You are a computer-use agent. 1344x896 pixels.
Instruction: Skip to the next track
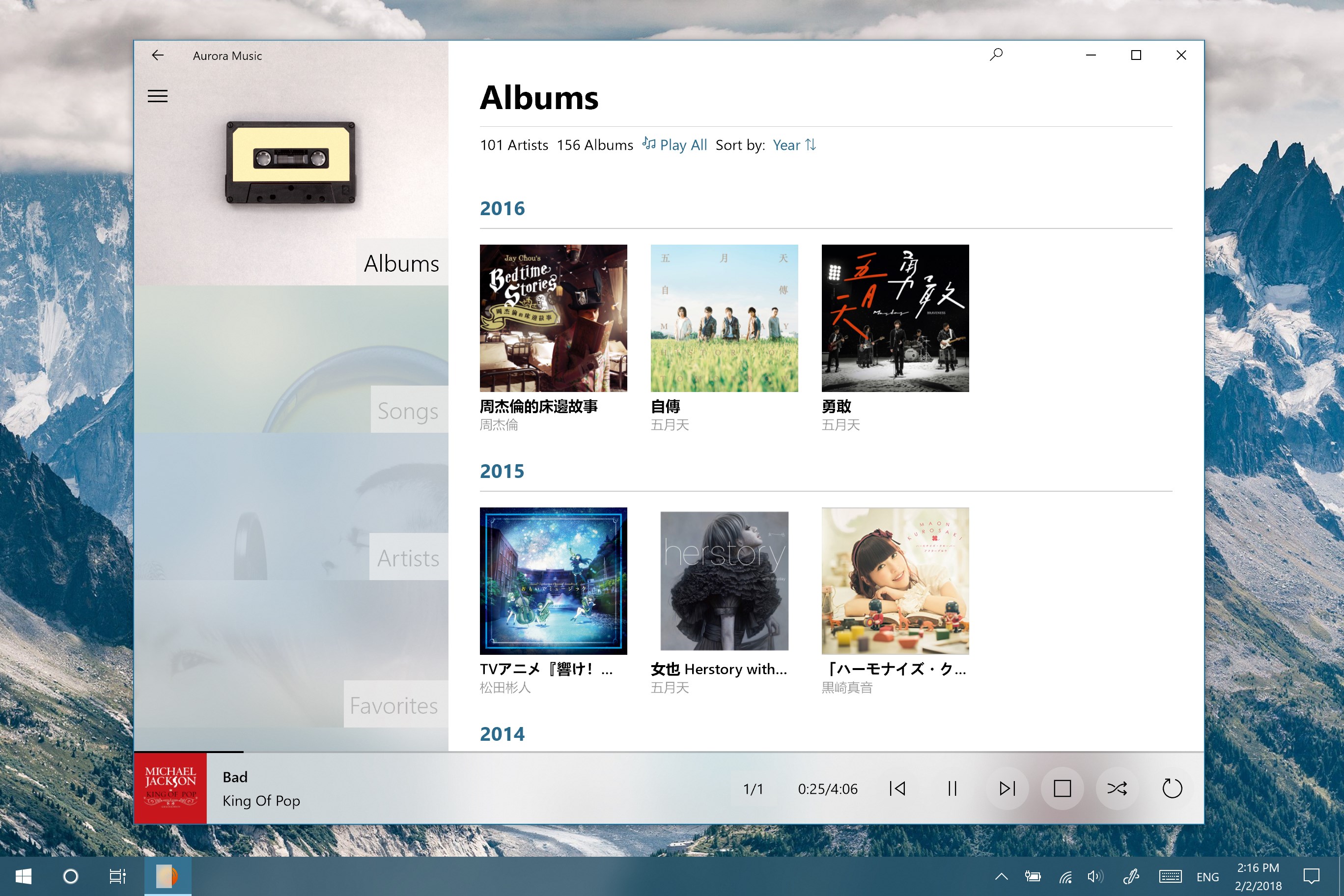click(x=1008, y=788)
